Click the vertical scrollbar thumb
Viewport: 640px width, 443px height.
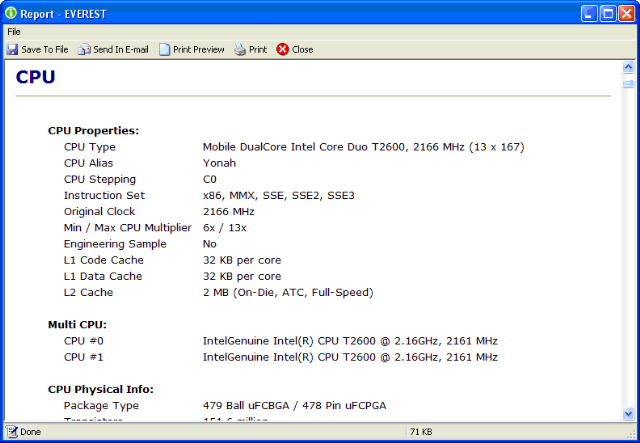(629, 84)
